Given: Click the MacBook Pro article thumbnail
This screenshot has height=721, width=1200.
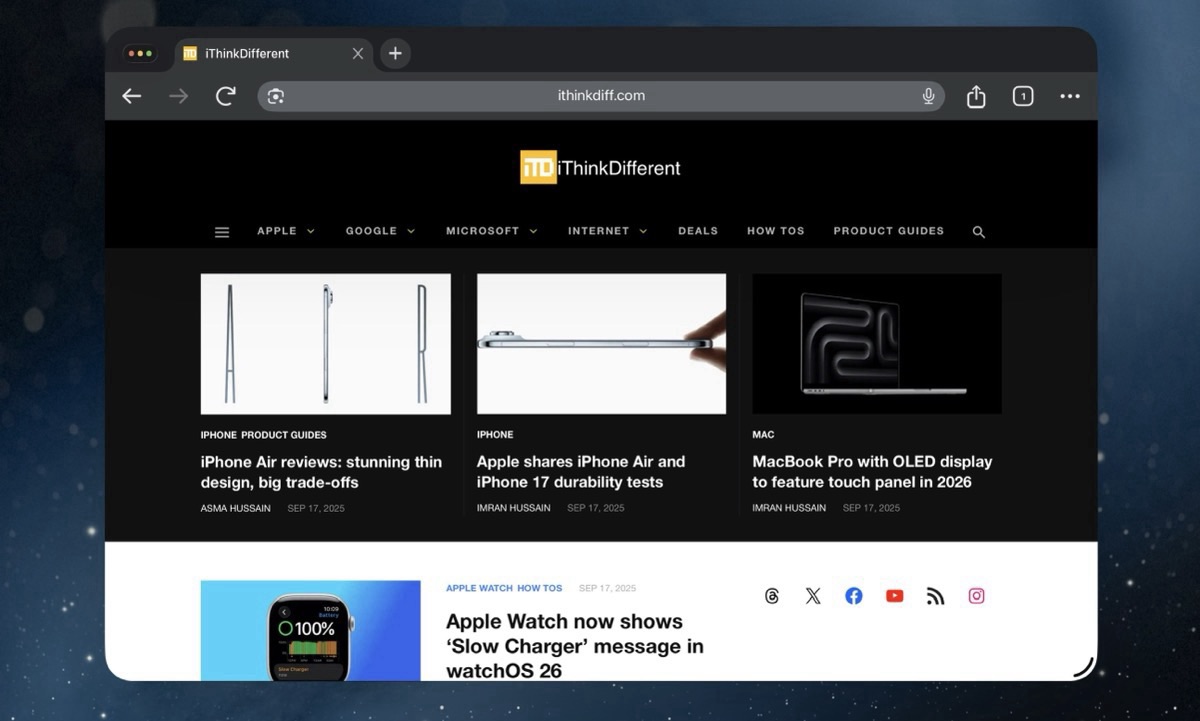Looking at the screenshot, I should 876,343.
